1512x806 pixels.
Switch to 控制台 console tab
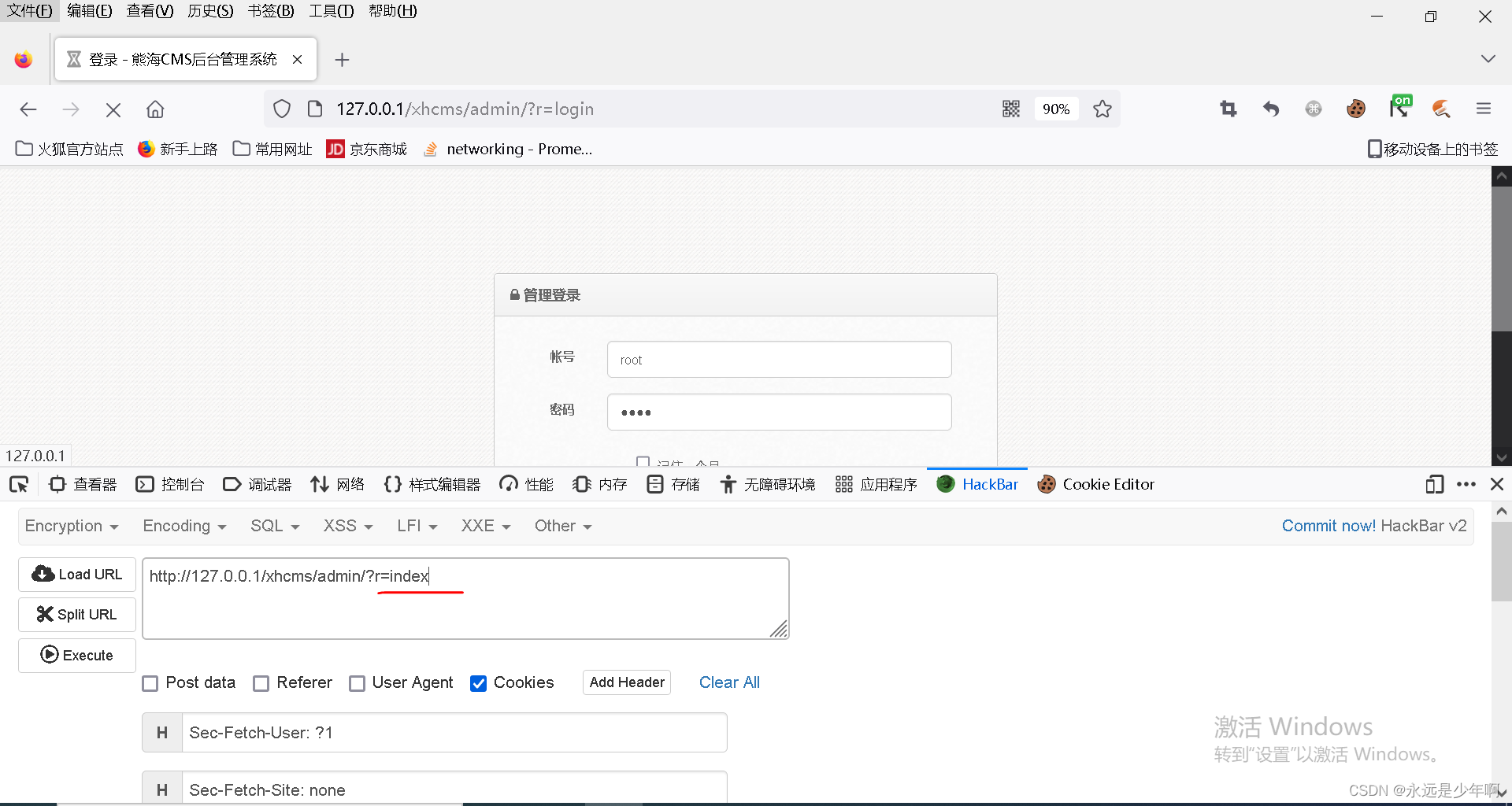pos(170,484)
